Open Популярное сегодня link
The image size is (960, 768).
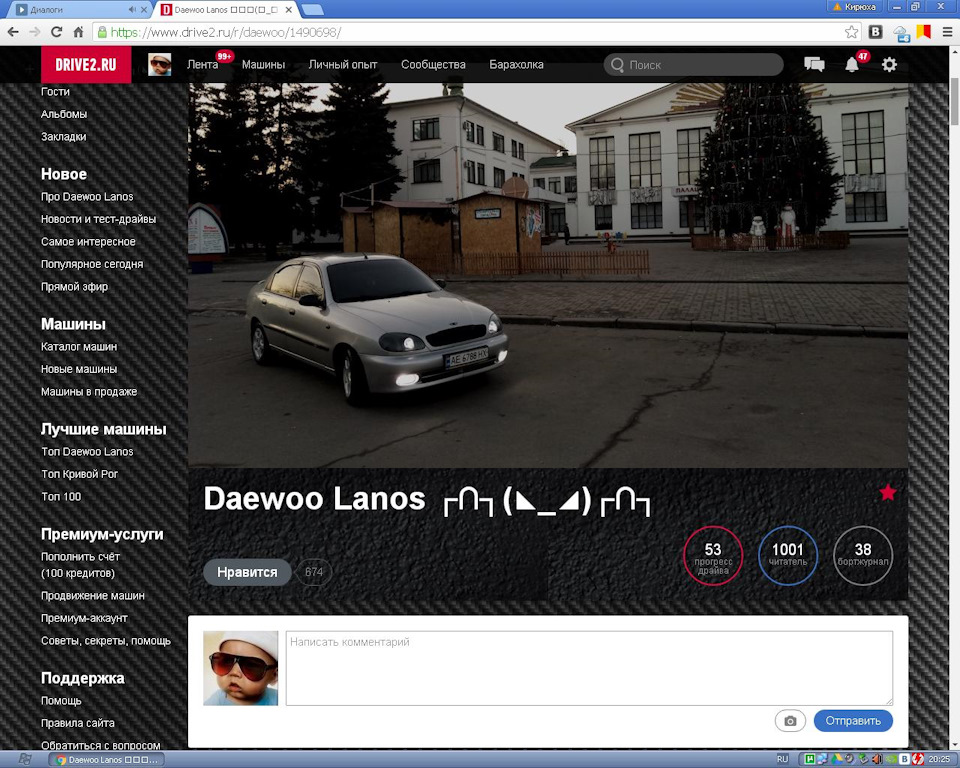pyautogui.click(x=92, y=264)
